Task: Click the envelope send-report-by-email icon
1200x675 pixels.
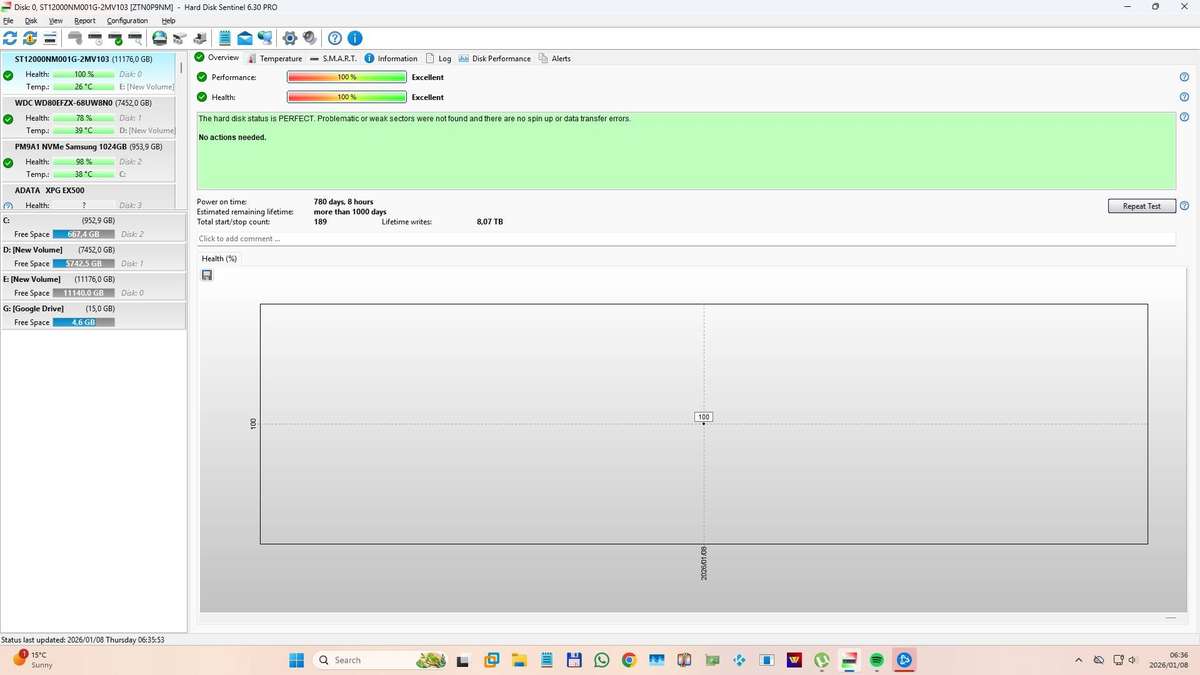Action: (x=244, y=38)
